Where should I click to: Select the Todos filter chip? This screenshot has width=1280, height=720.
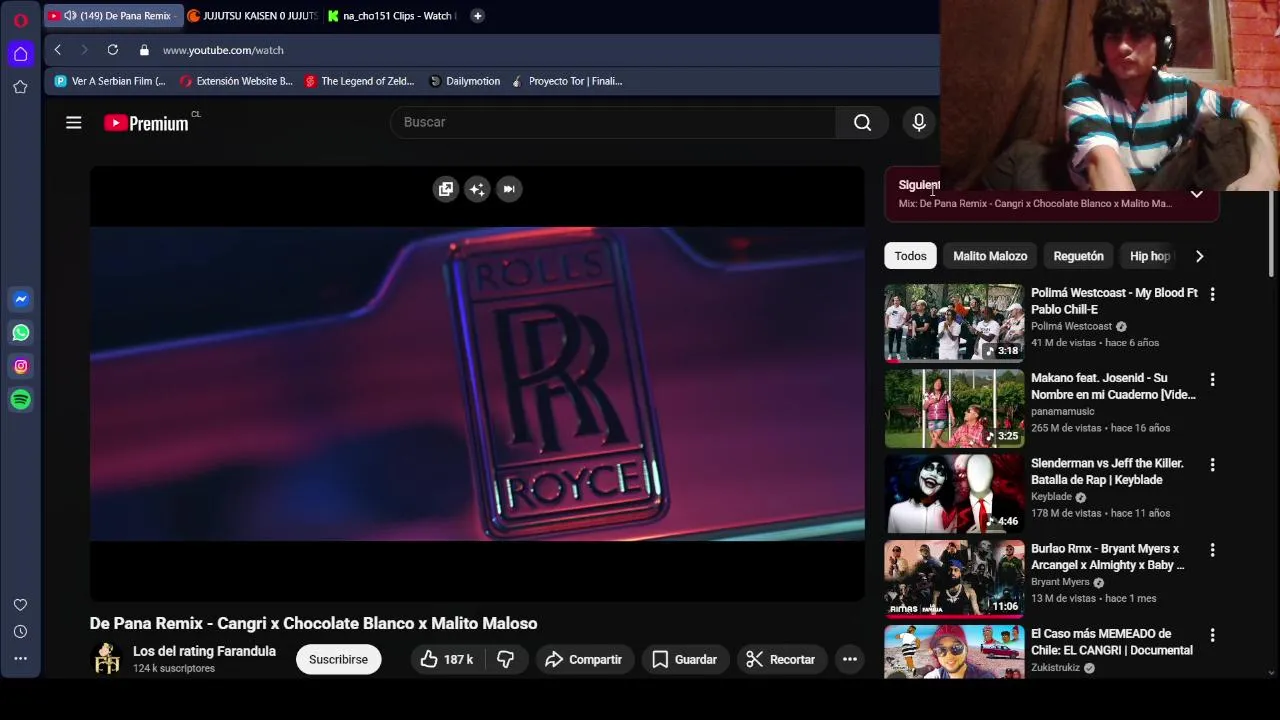pos(910,256)
